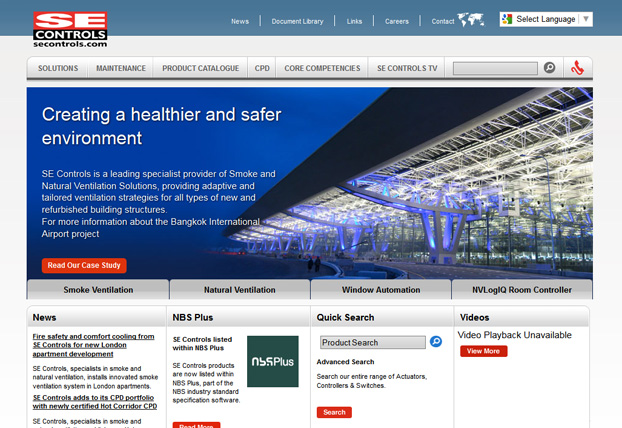Click the world map icon beside Contact
Viewport: 622px width, 428px height.
[471, 19]
